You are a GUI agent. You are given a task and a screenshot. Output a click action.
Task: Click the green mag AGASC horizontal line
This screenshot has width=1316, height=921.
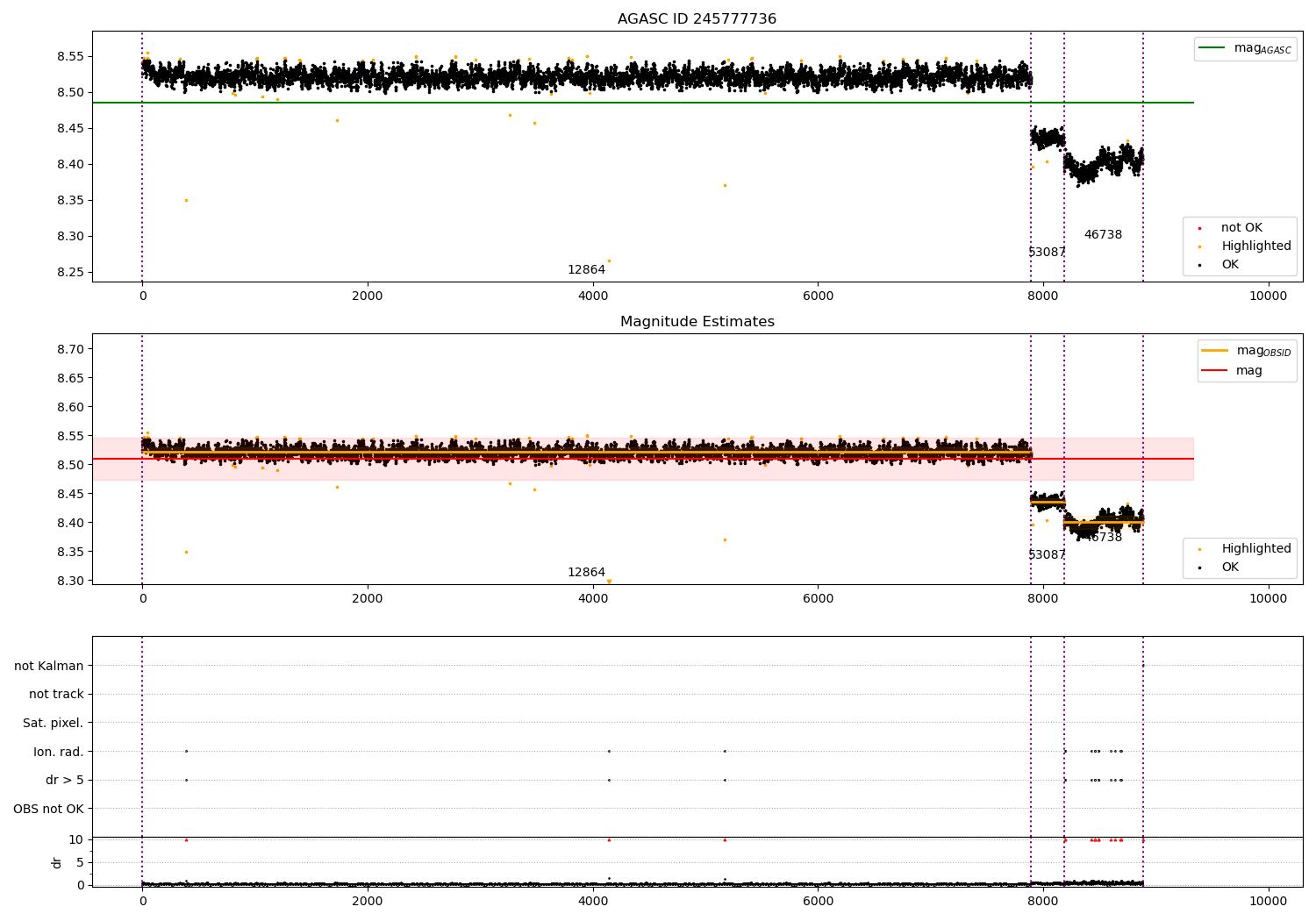(642, 103)
